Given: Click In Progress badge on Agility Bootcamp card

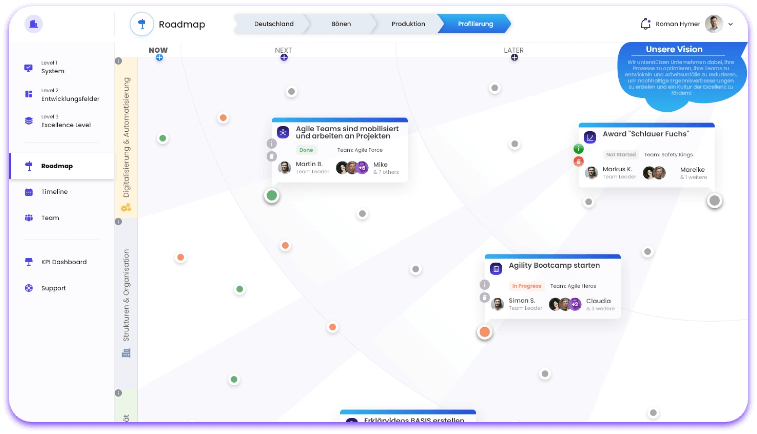Looking at the screenshot, I should 526,286.
